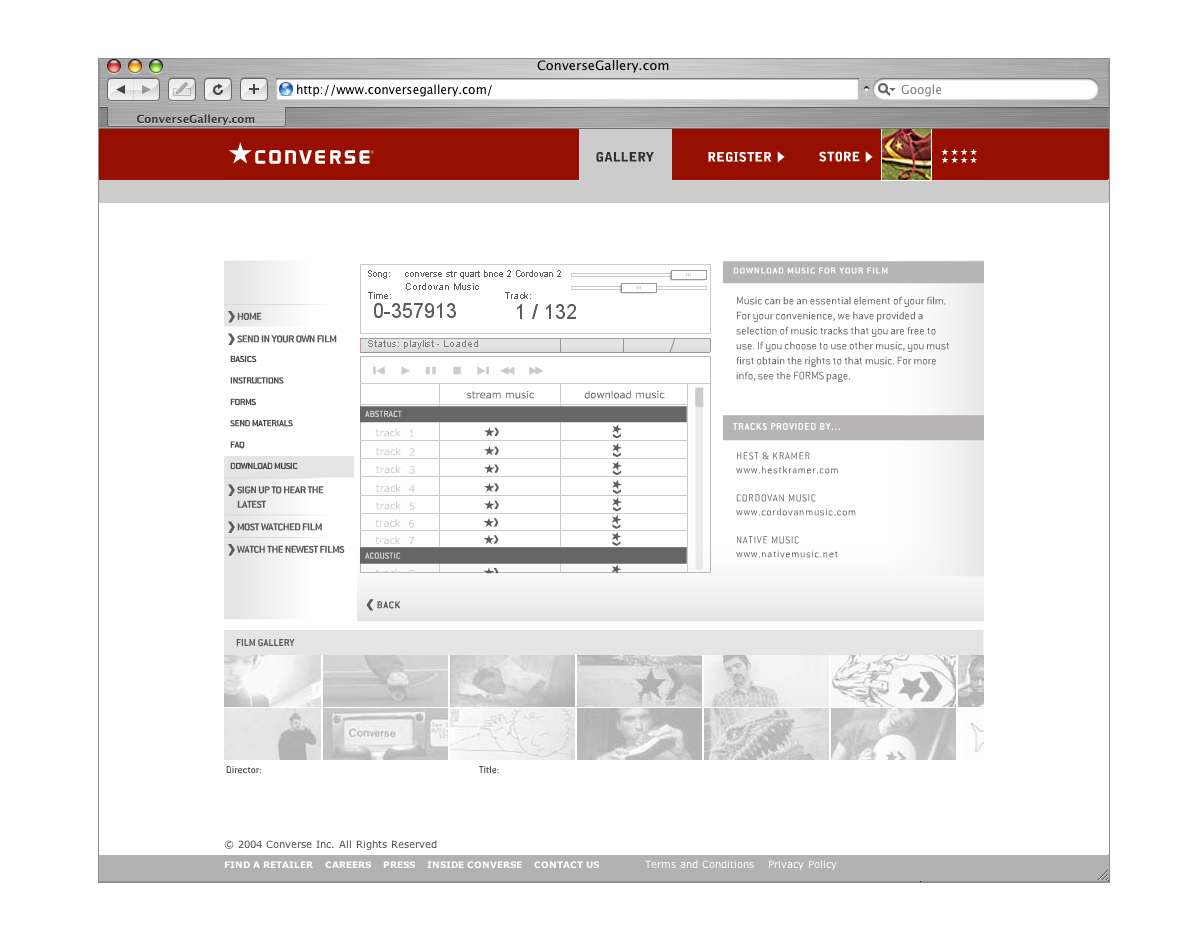The image size is (1200, 940).
Task: Open Basics in sidebar
Action: coord(243,359)
